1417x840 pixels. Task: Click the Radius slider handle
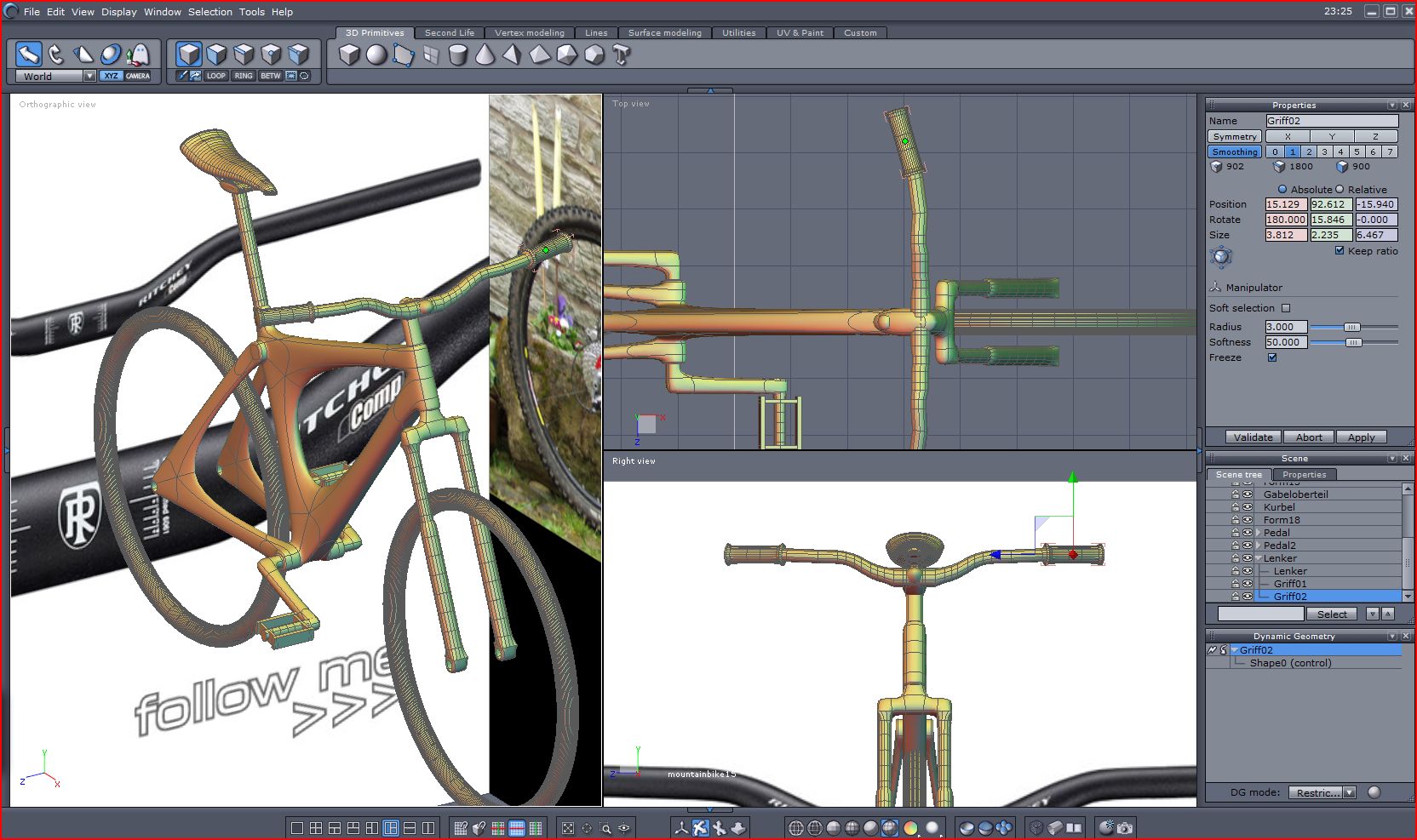[x=1351, y=327]
